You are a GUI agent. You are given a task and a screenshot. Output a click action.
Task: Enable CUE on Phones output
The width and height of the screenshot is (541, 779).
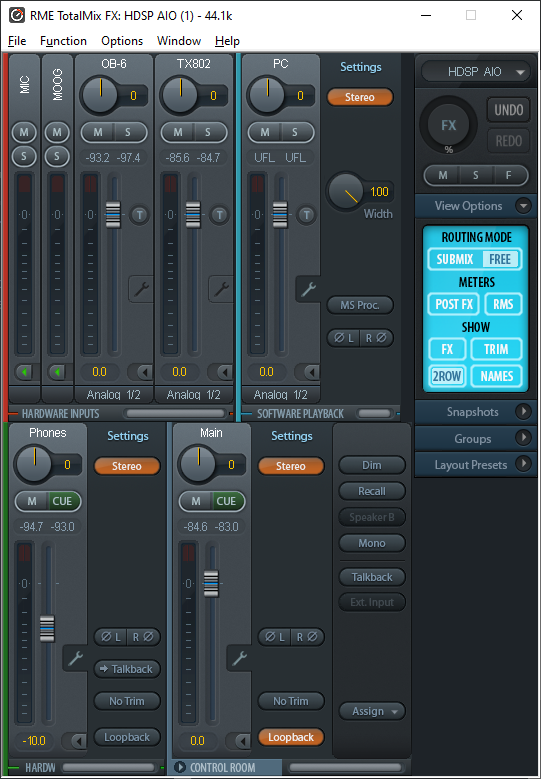click(x=63, y=501)
